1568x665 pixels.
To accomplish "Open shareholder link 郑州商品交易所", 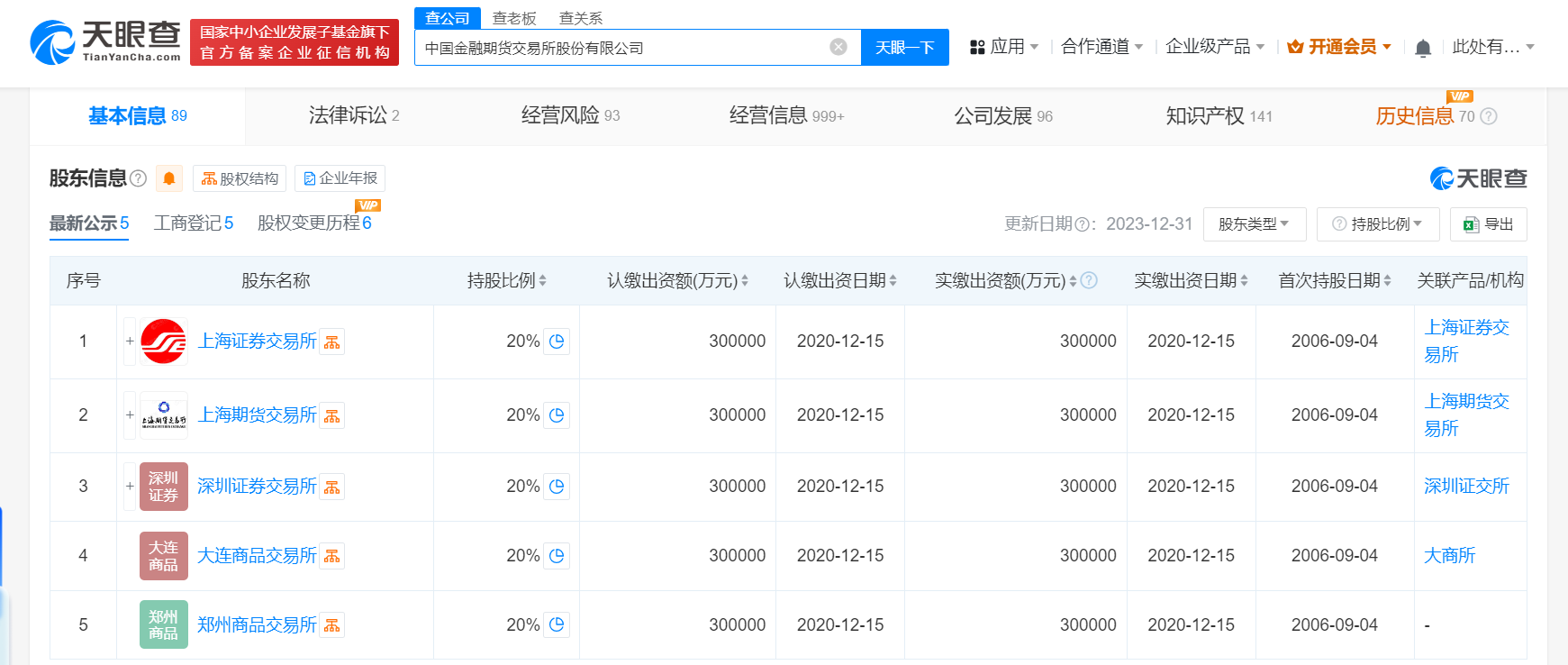I will (x=257, y=624).
